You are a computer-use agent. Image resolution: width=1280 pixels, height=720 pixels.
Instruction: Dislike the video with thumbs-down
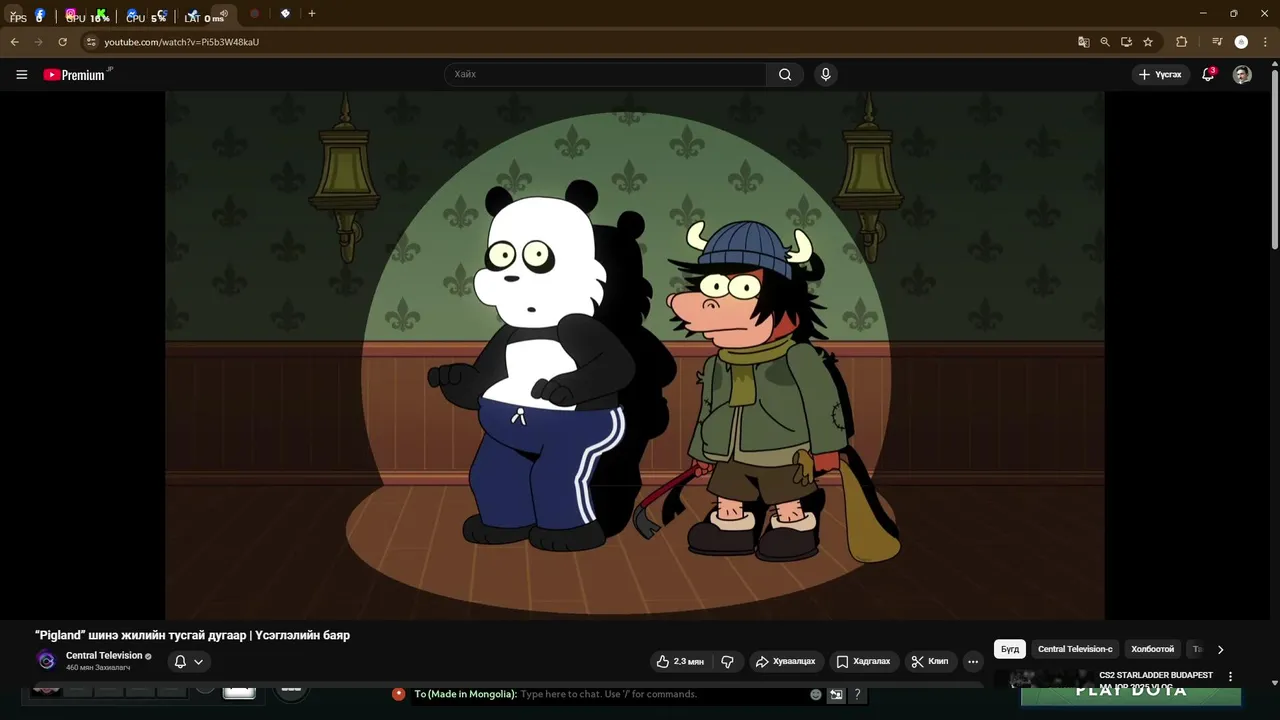click(x=728, y=661)
